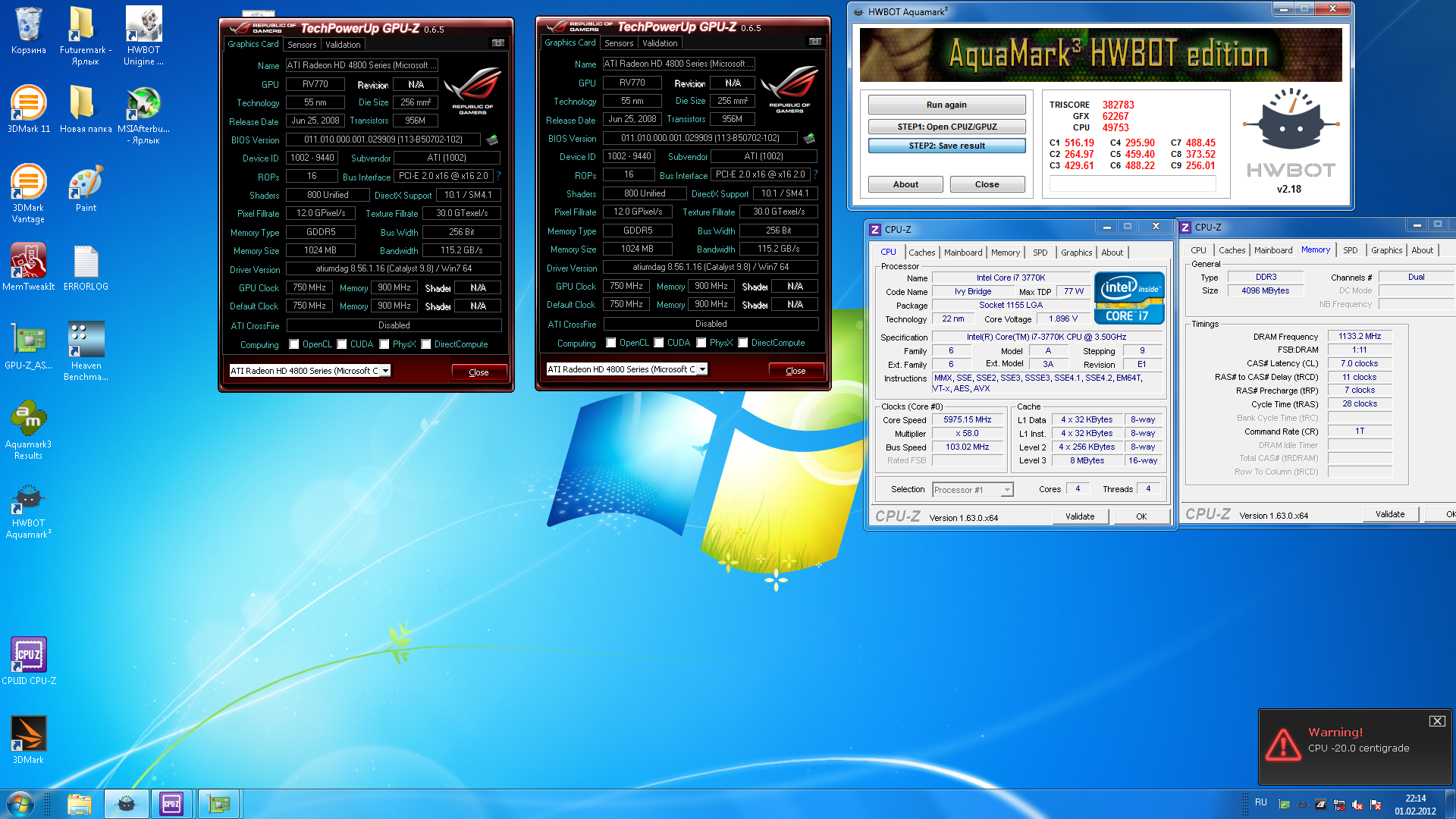
Task: Toggle OpenCL checkbox in left GPU-Z
Action: [x=294, y=344]
